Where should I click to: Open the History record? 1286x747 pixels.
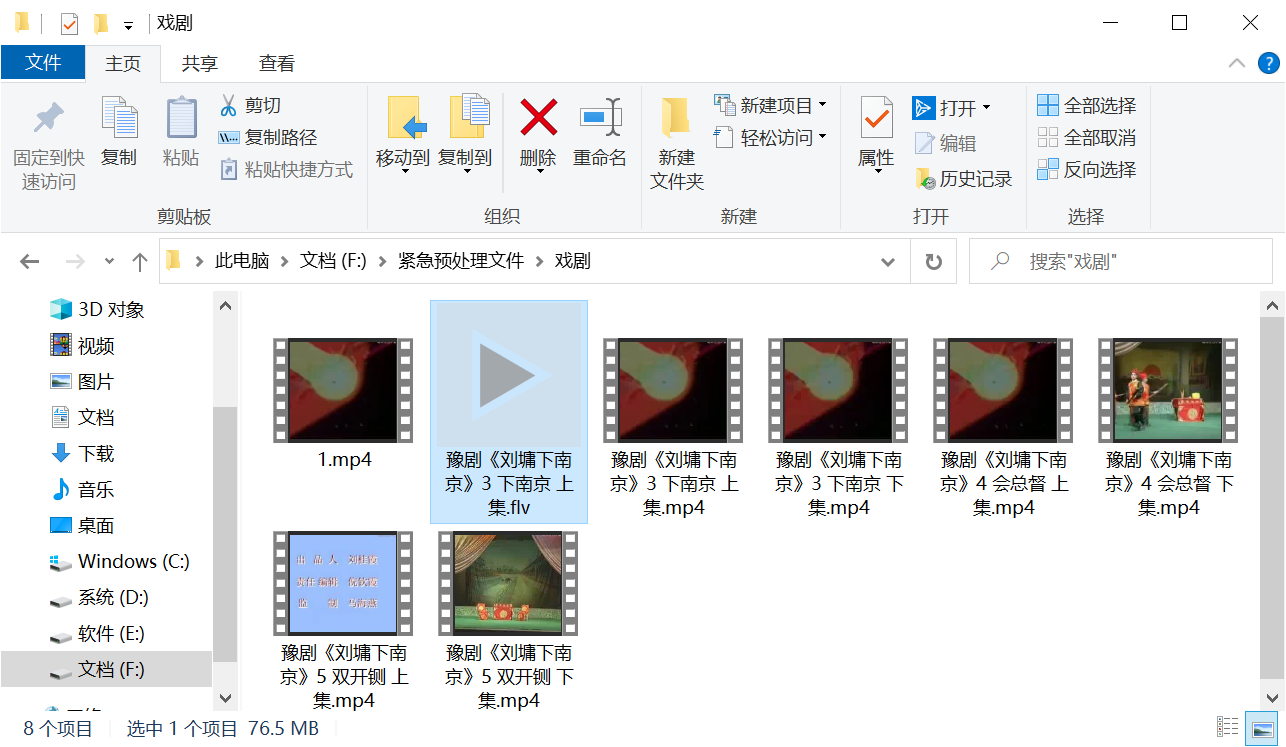[x=964, y=179]
